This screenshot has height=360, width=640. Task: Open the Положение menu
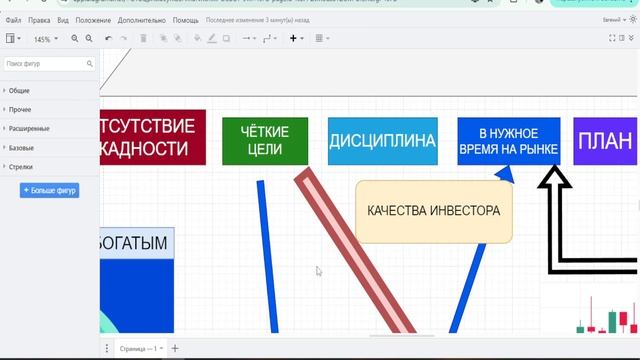click(x=93, y=20)
